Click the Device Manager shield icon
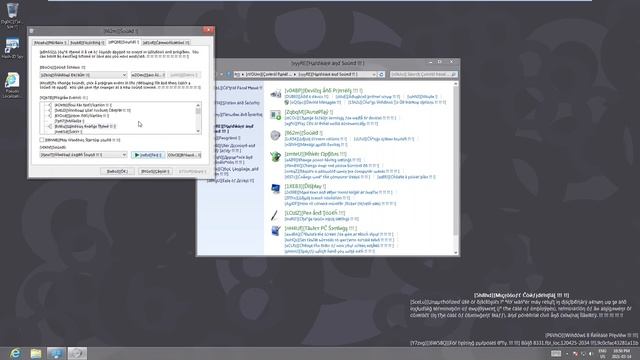Image resolution: width=640 pixels, height=360 pixels. [287, 102]
